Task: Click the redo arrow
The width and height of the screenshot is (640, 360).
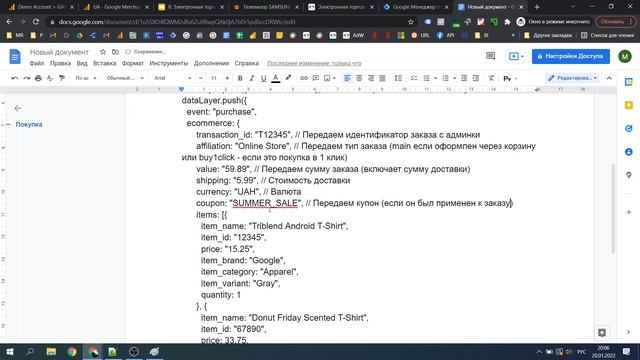Action: click(27, 78)
